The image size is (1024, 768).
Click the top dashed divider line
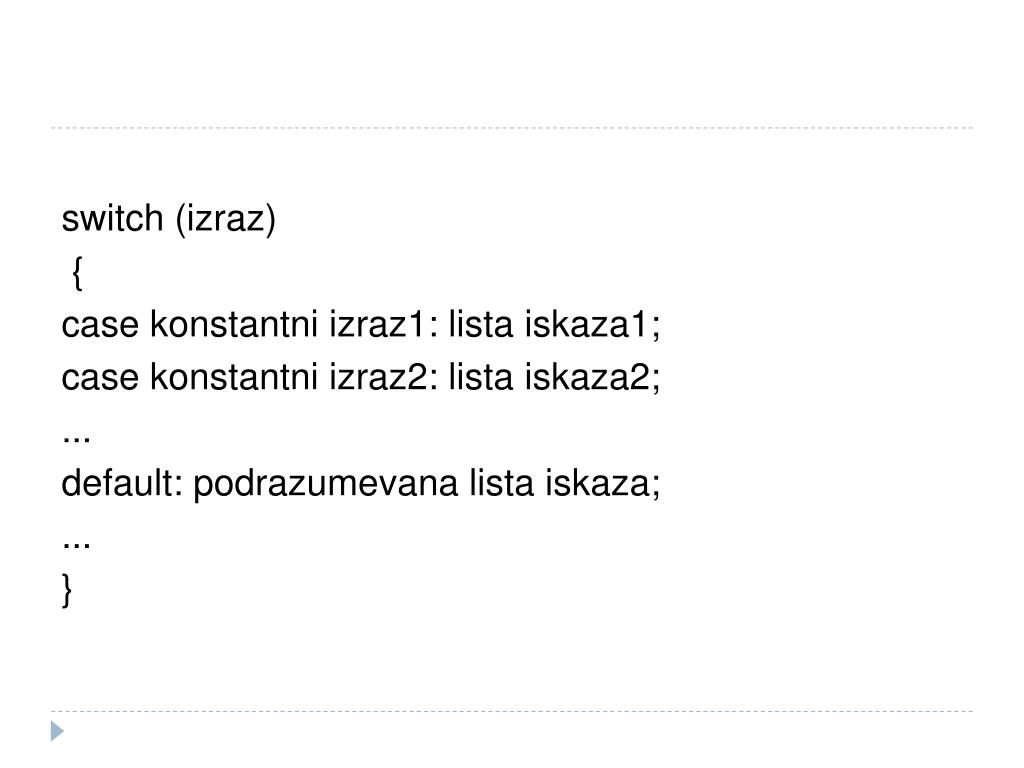click(512, 128)
